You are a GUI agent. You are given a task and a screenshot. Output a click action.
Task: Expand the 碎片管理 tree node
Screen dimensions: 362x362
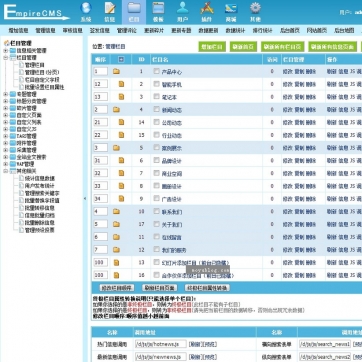(x=5, y=108)
